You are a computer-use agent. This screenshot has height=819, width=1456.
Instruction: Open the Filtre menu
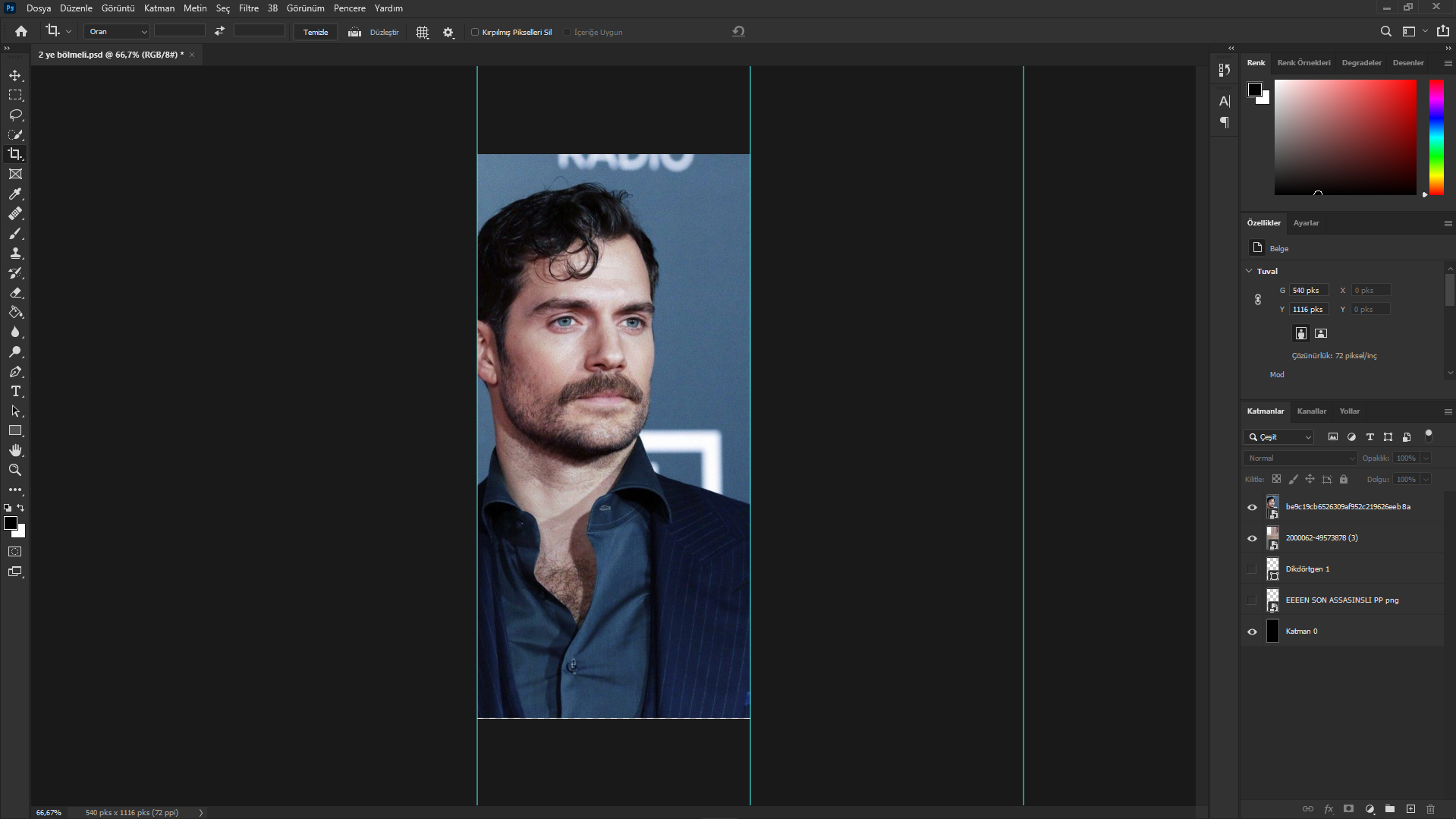pos(248,8)
